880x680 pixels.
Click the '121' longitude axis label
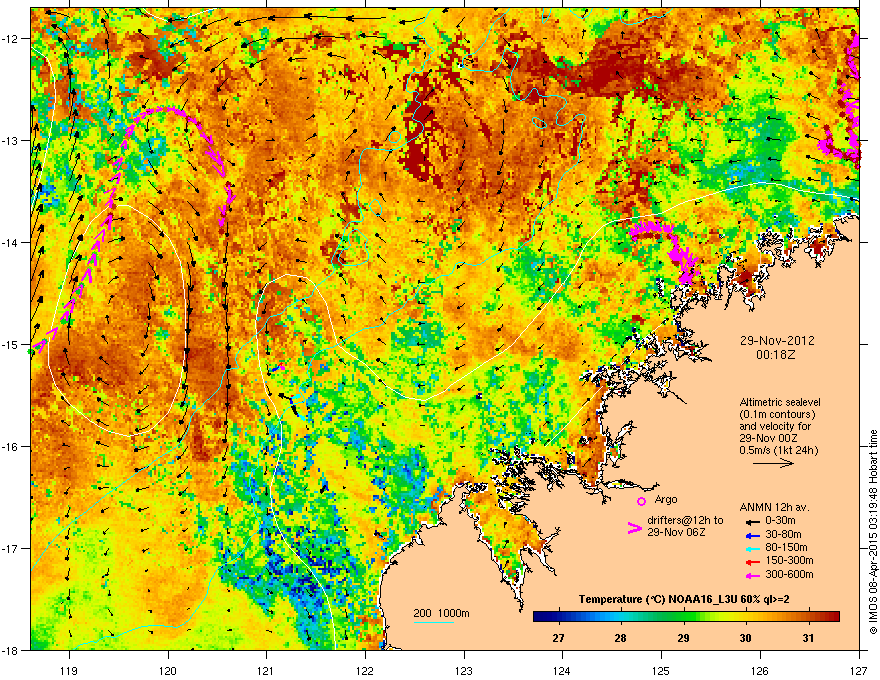(266, 670)
